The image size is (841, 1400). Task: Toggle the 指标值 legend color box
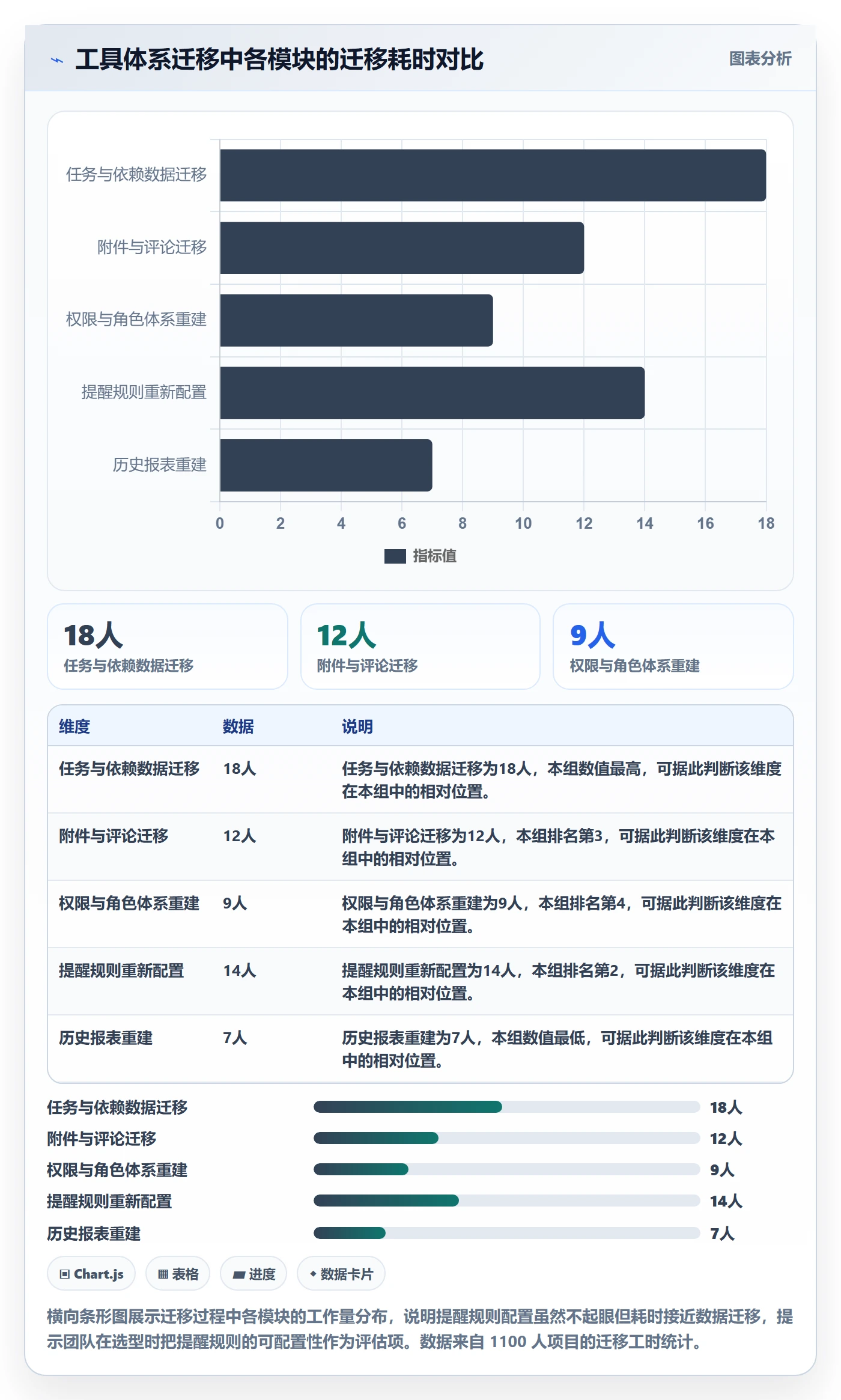395,556
